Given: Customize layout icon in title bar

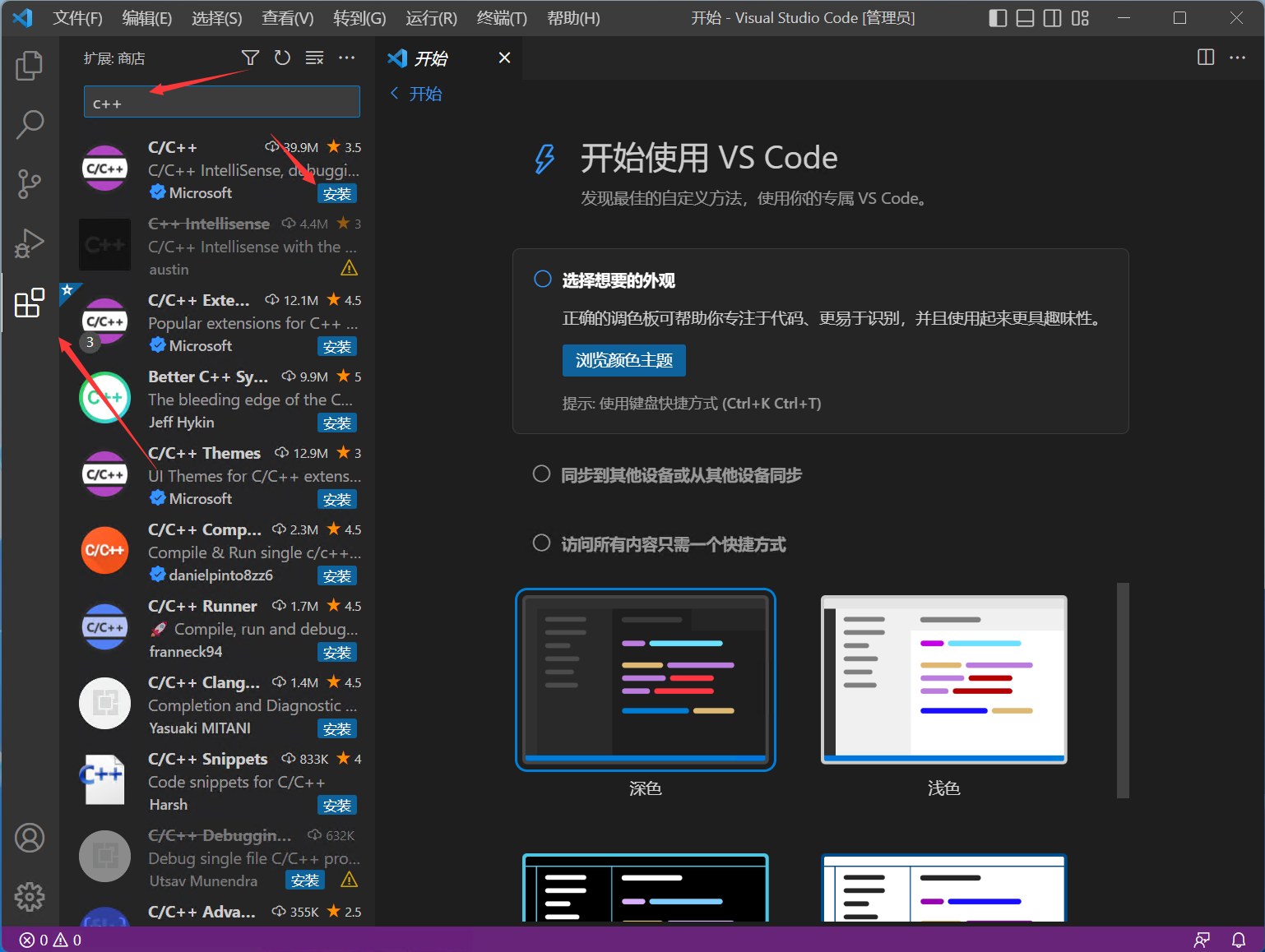Looking at the screenshot, I should pos(1080,18).
